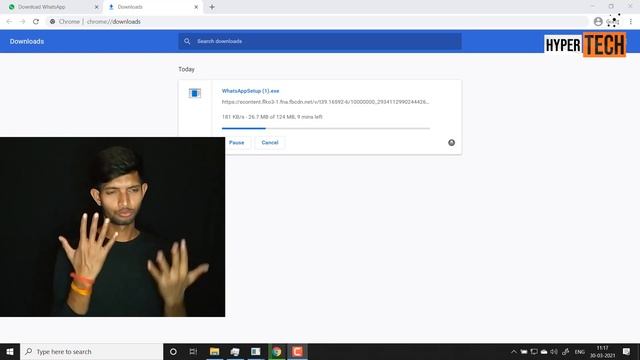Open Chrome from the taskbar
This screenshot has width=640, height=360.
pyautogui.click(x=276, y=351)
